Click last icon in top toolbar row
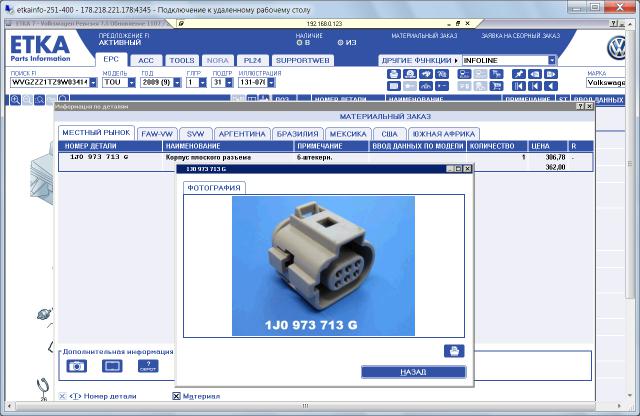The height and width of the screenshot is (416, 640). click(x=551, y=74)
